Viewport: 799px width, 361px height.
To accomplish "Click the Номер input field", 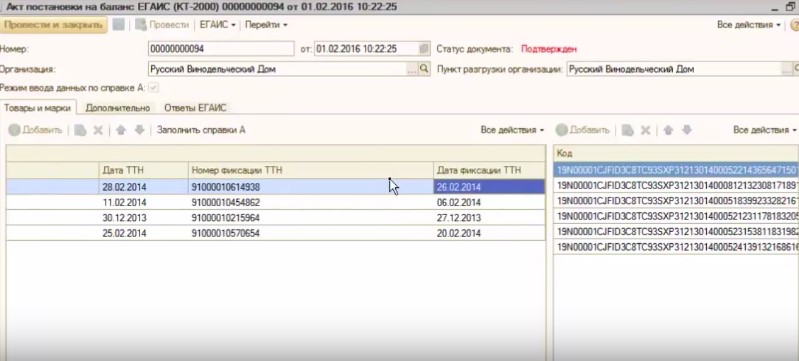I will click(221, 49).
